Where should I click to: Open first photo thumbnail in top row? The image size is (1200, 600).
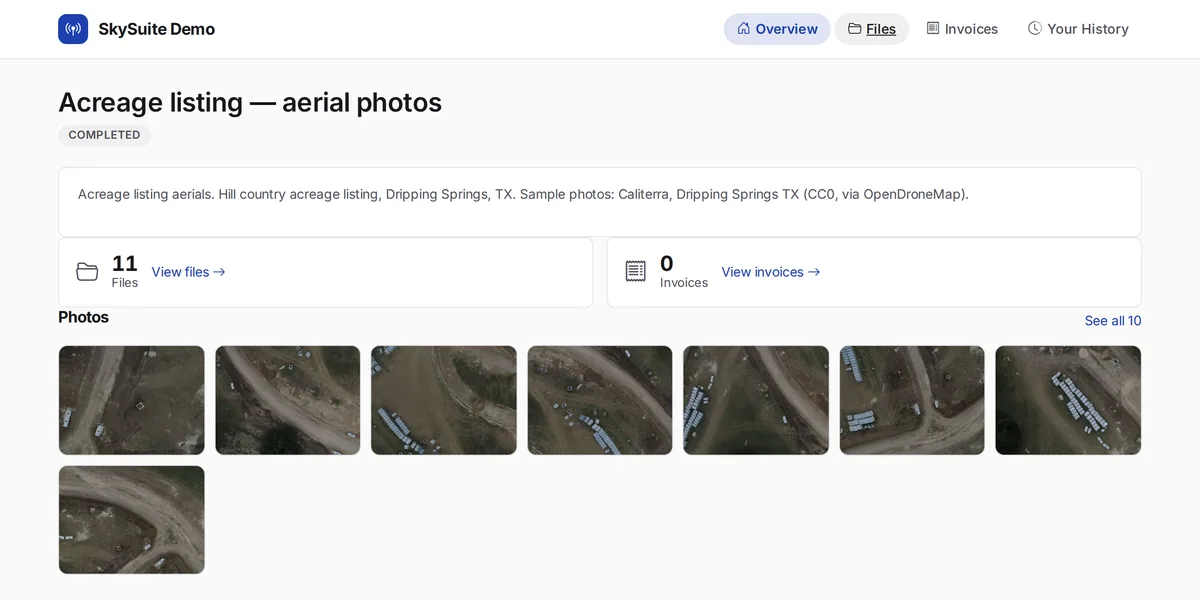131,400
